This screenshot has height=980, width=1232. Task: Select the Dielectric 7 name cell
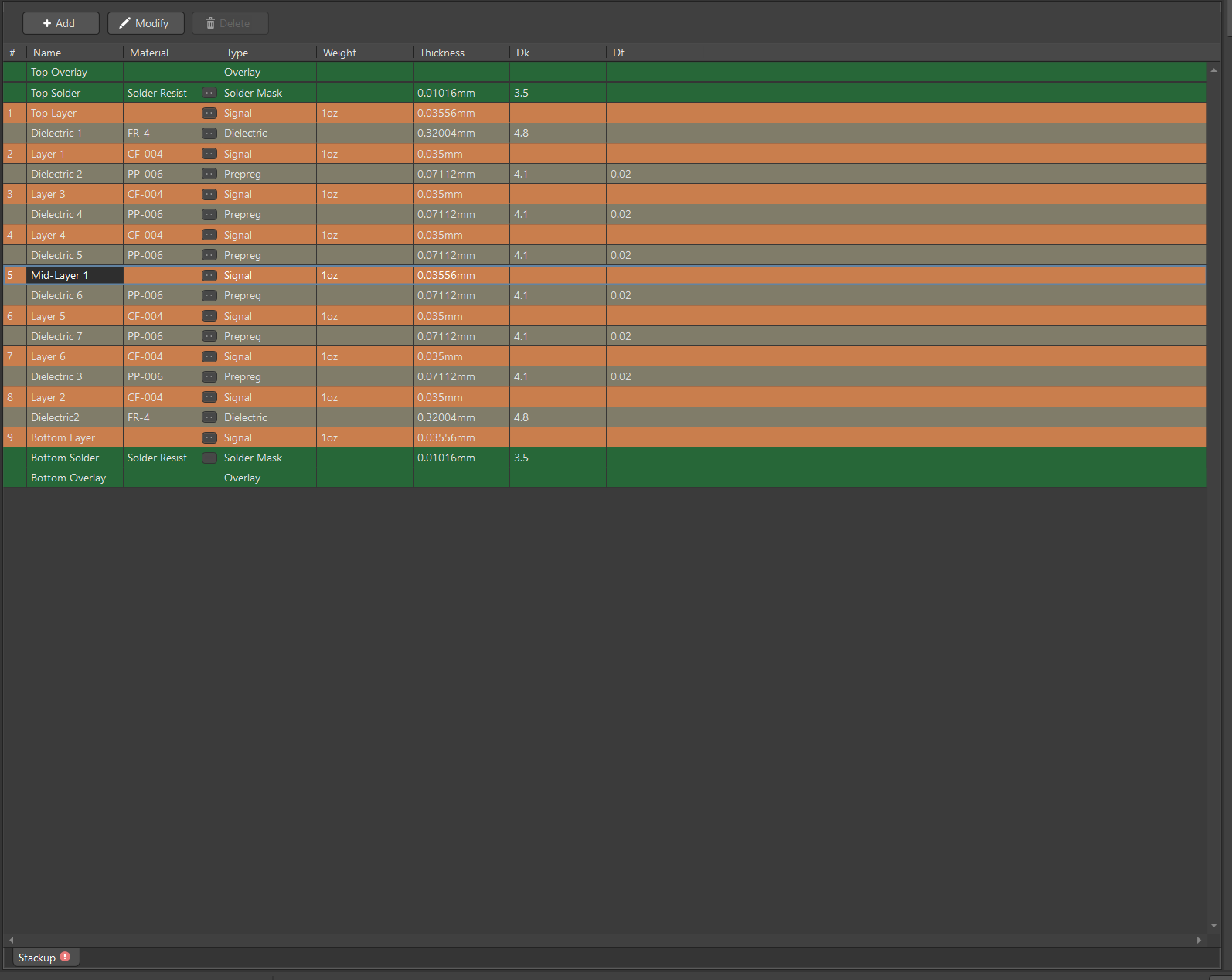click(x=75, y=336)
